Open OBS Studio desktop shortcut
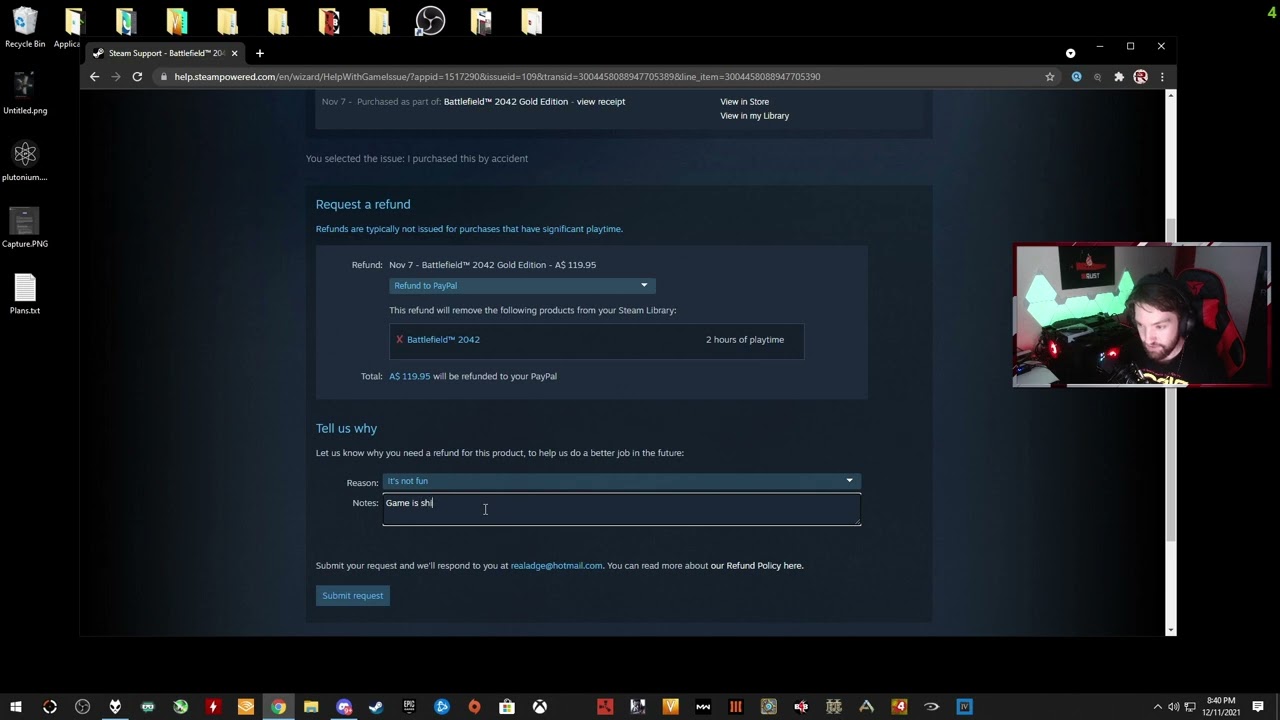The image size is (1280, 720). [x=430, y=21]
